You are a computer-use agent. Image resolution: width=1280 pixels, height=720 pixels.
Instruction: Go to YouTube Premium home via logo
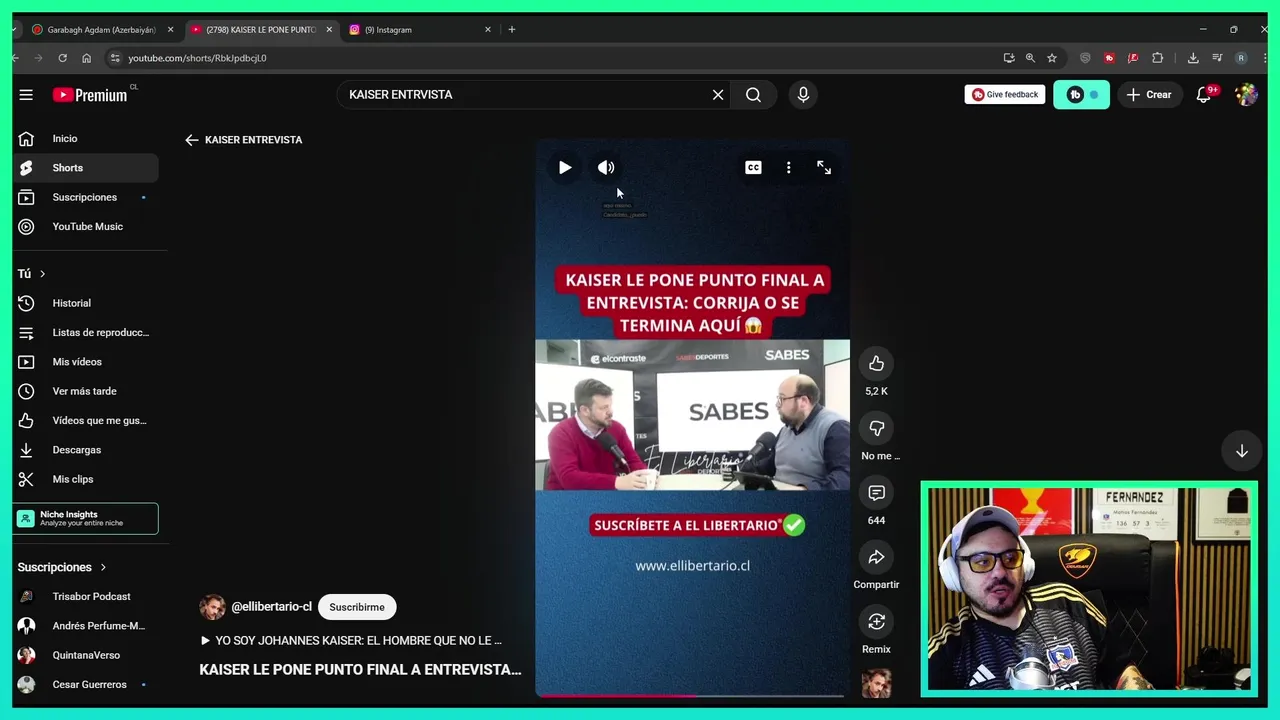[90, 95]
